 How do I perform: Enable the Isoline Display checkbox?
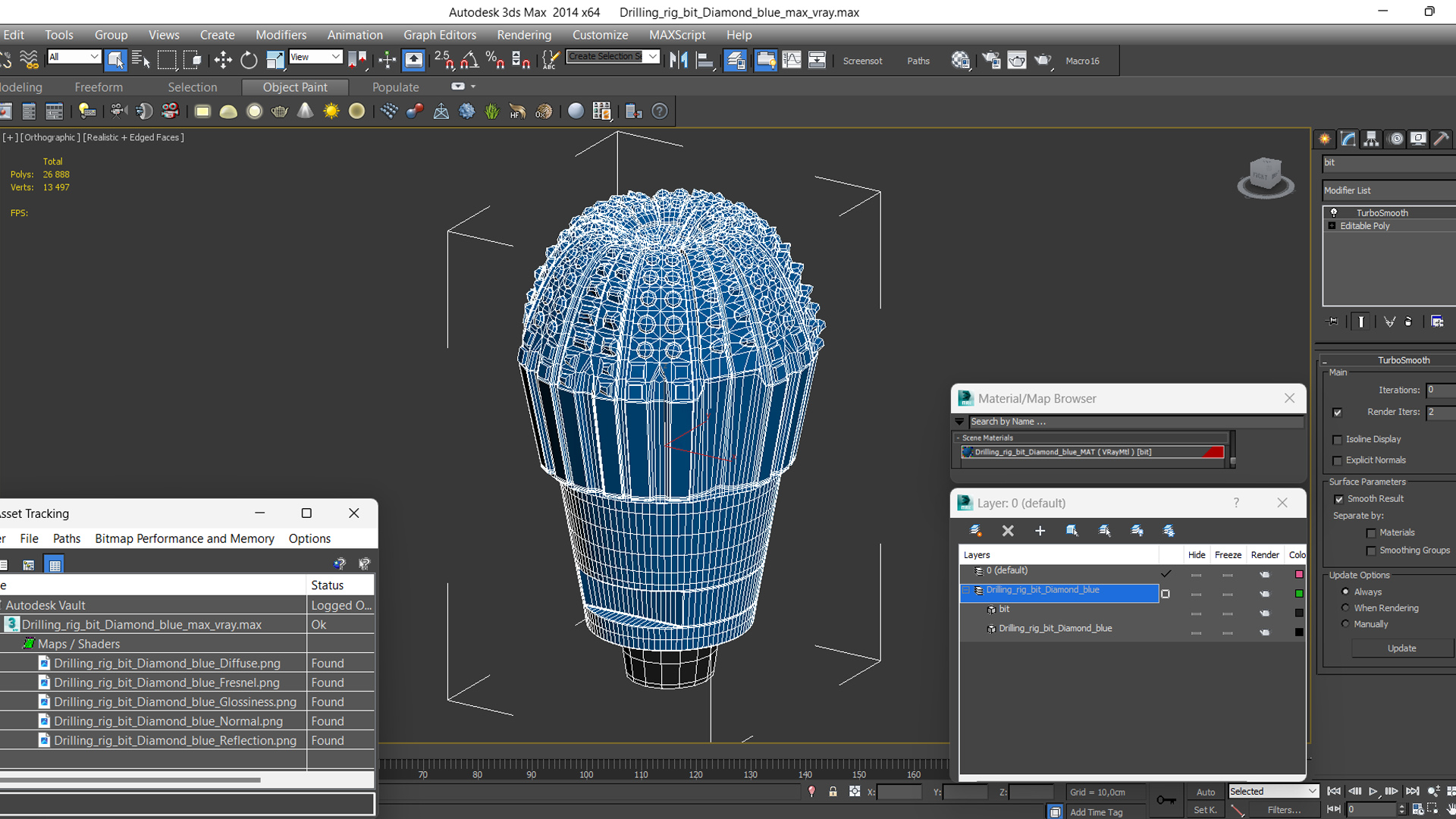point(1338,440)
